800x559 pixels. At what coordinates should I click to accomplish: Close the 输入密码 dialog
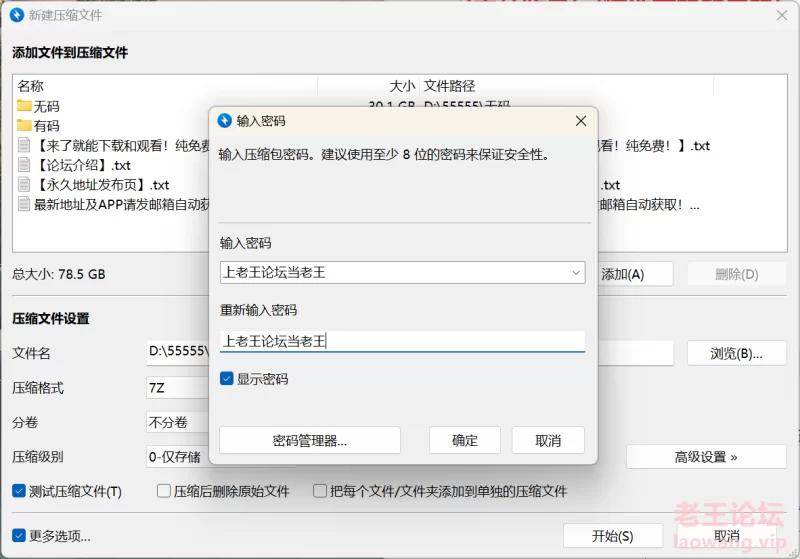pos(581,121)
